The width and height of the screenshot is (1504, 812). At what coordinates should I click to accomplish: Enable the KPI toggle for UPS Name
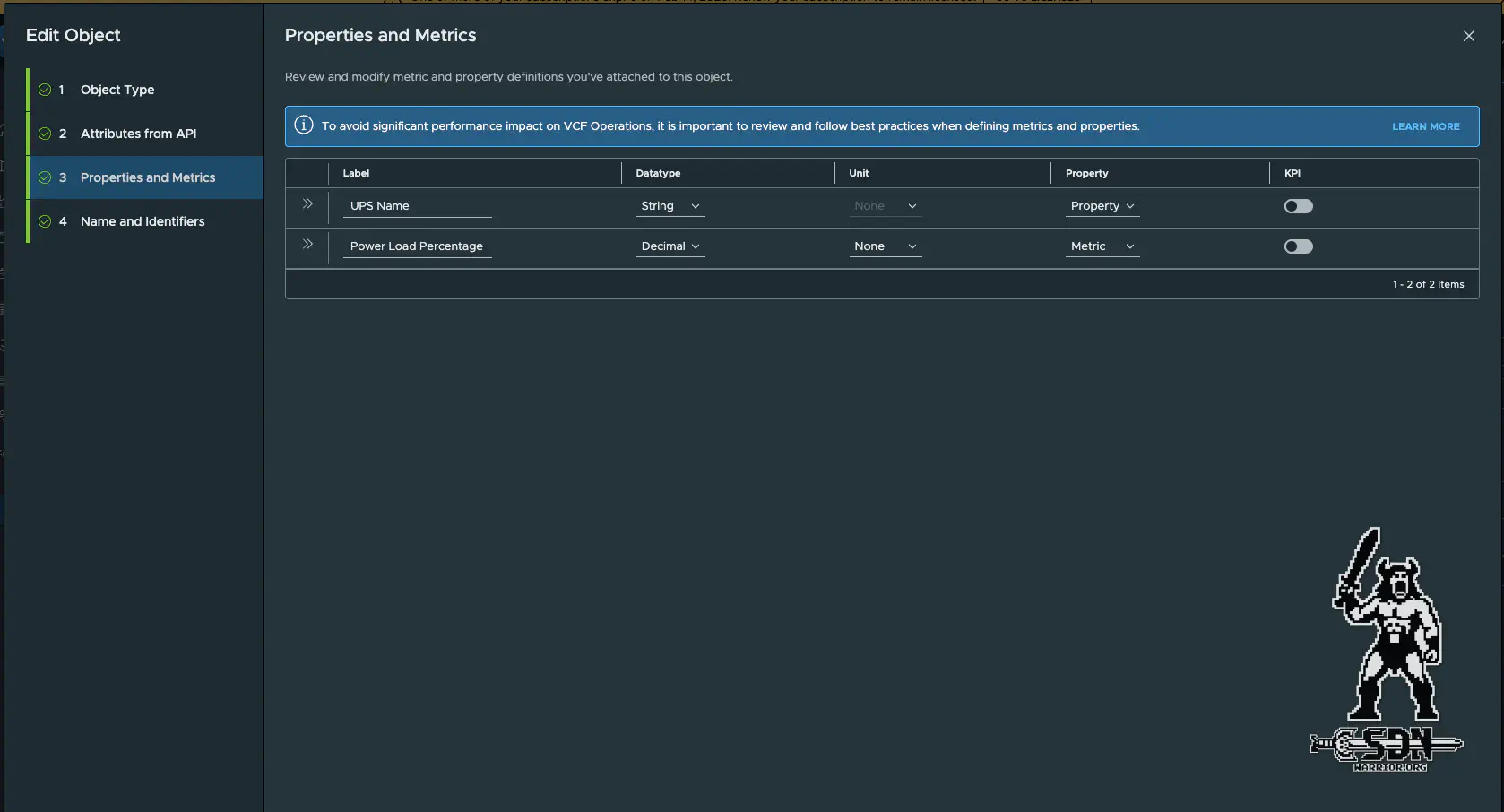[1298, 205]
